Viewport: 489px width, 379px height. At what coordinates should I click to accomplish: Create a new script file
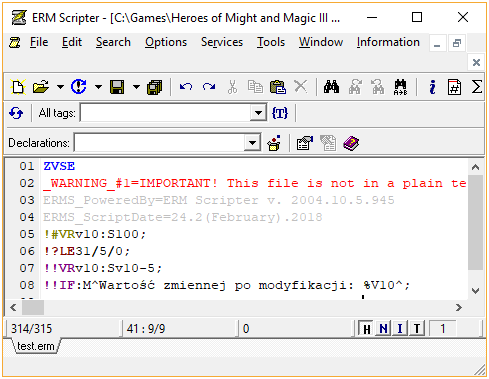pos(18,87)
